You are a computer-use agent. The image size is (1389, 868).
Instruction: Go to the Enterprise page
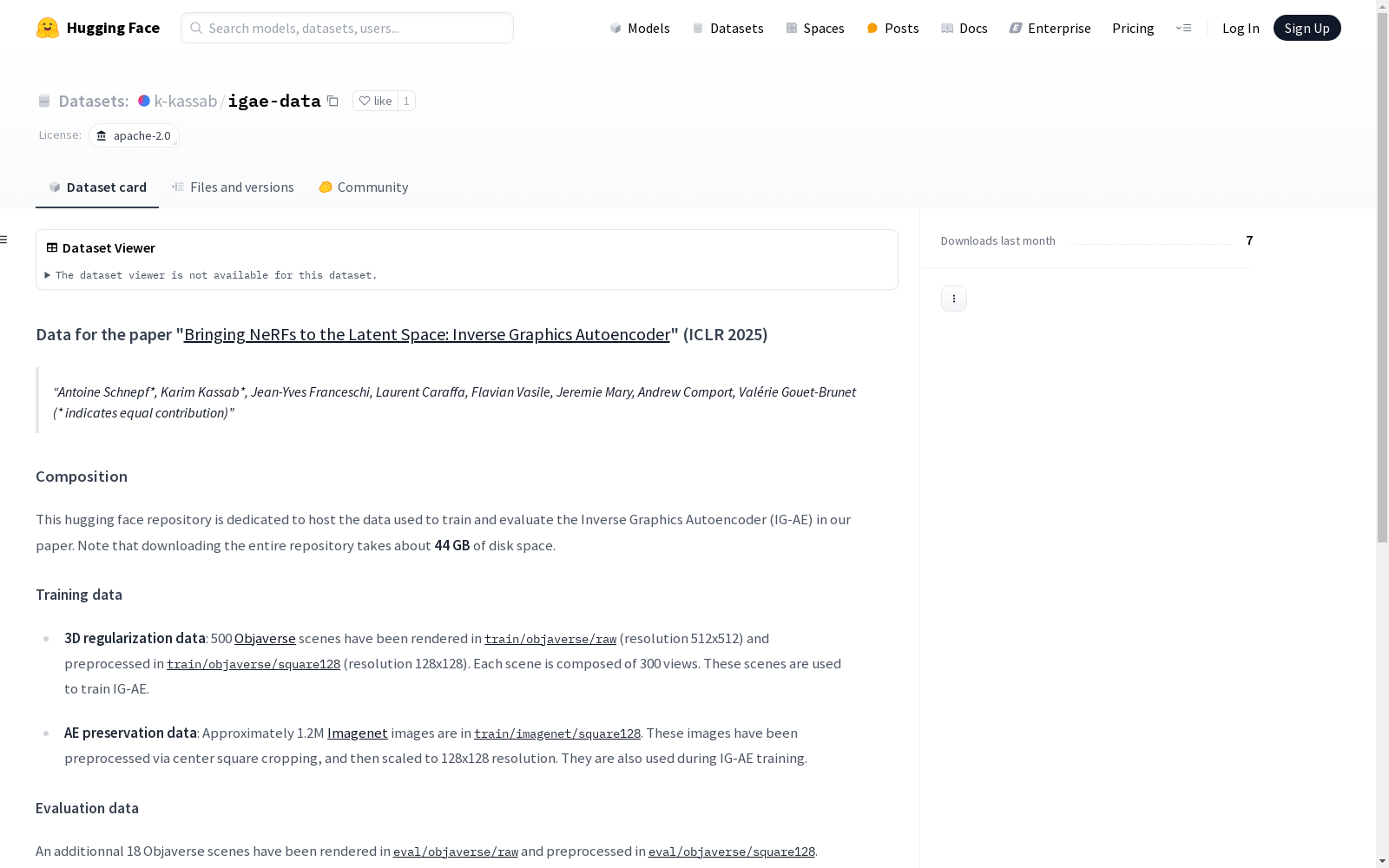click(1050, 28)
